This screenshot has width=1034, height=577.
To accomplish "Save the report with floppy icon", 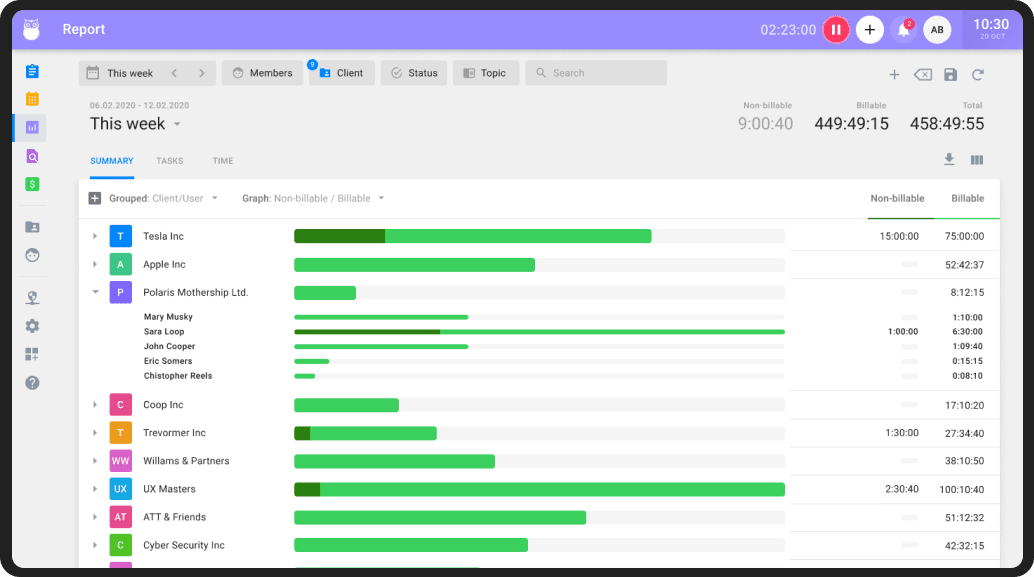I will point(950,75).
